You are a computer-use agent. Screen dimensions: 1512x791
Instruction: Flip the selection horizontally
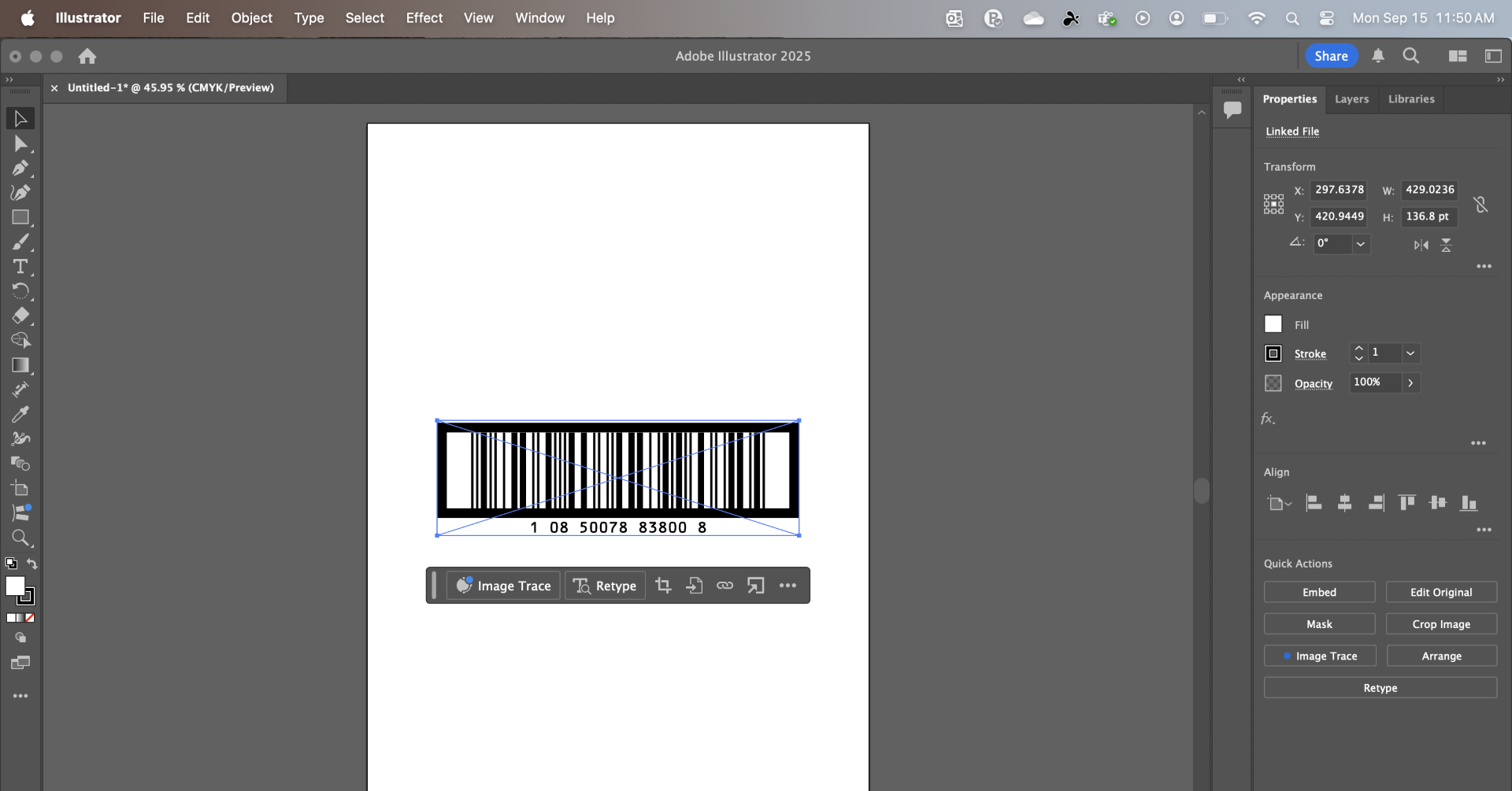(1421, 245)
